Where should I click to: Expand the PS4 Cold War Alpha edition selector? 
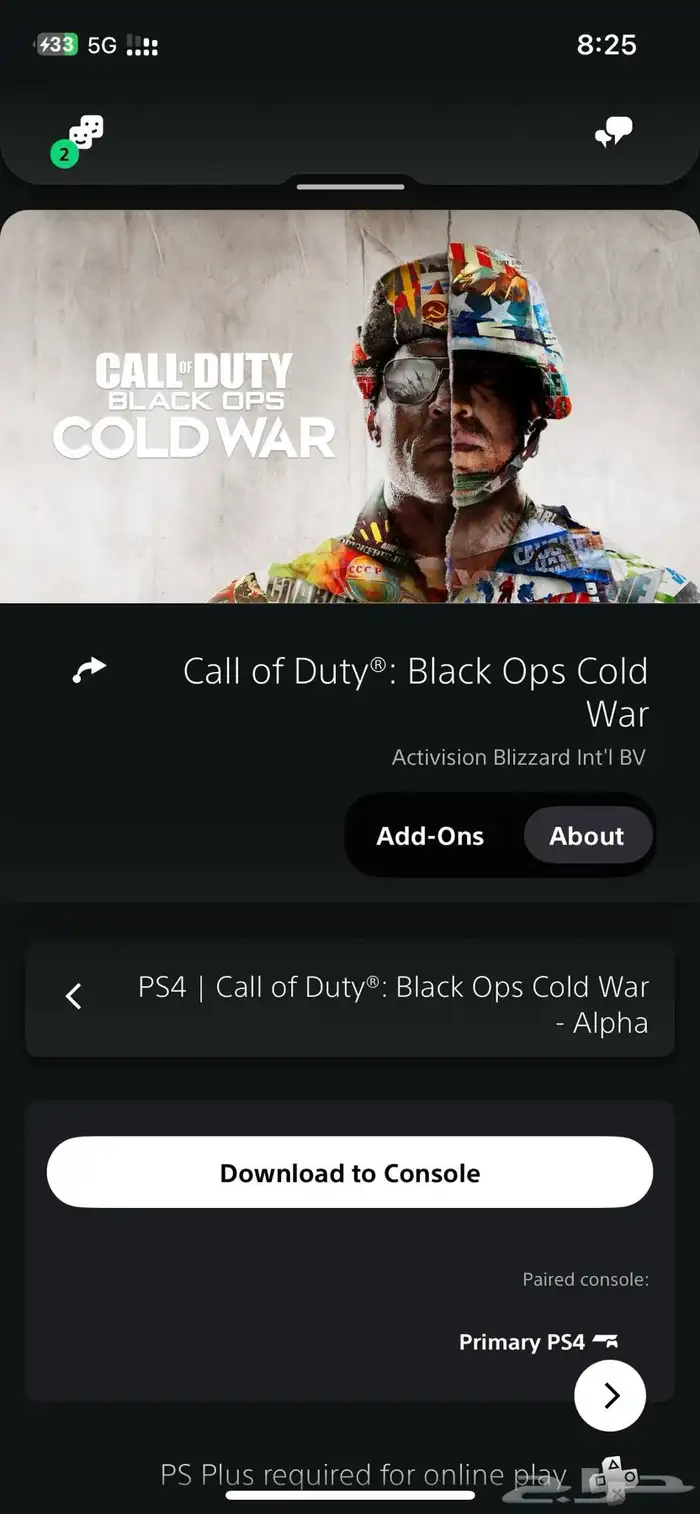350,998
